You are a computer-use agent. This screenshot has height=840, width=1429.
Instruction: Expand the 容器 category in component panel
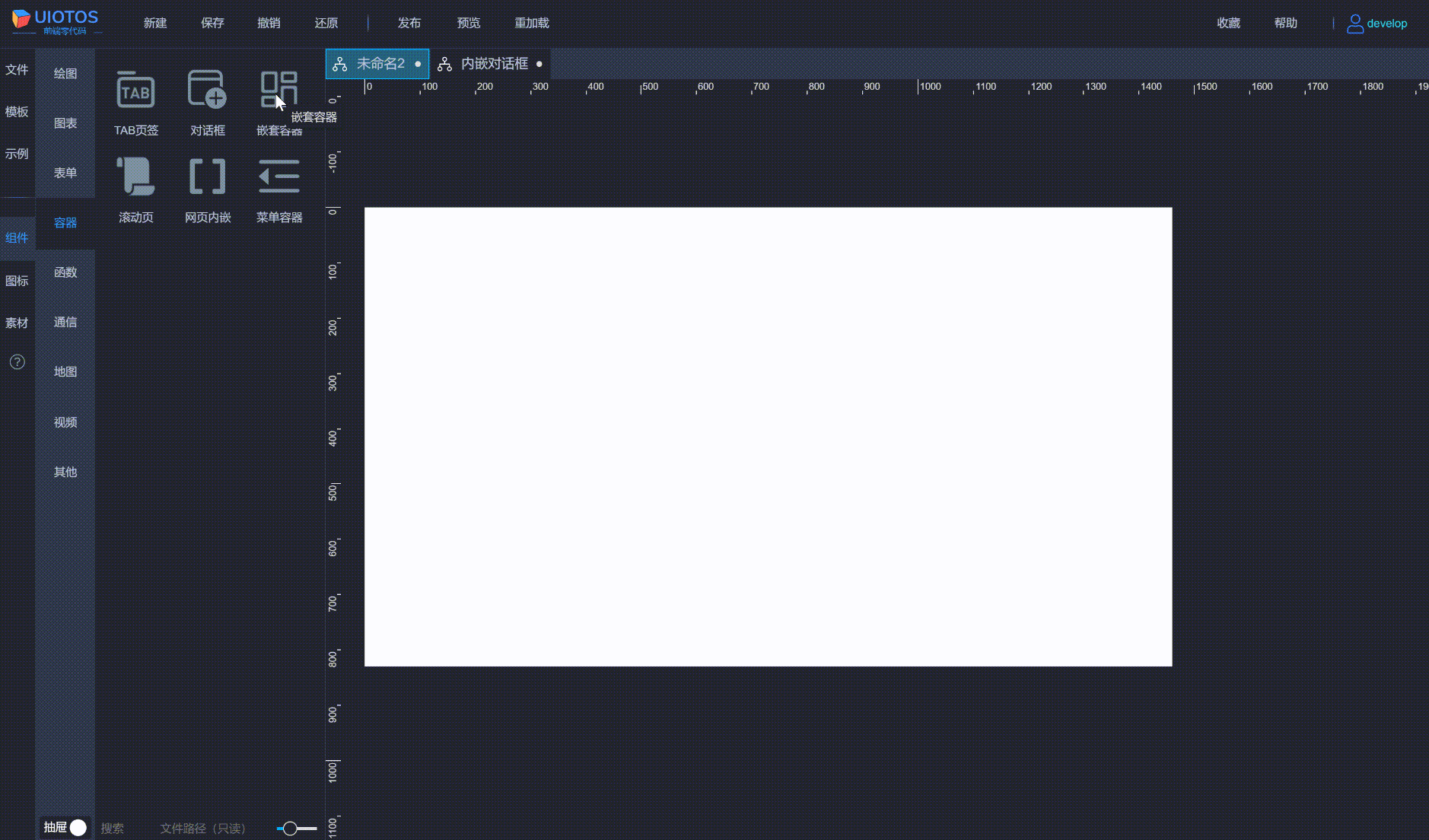(x=65, y=222)
